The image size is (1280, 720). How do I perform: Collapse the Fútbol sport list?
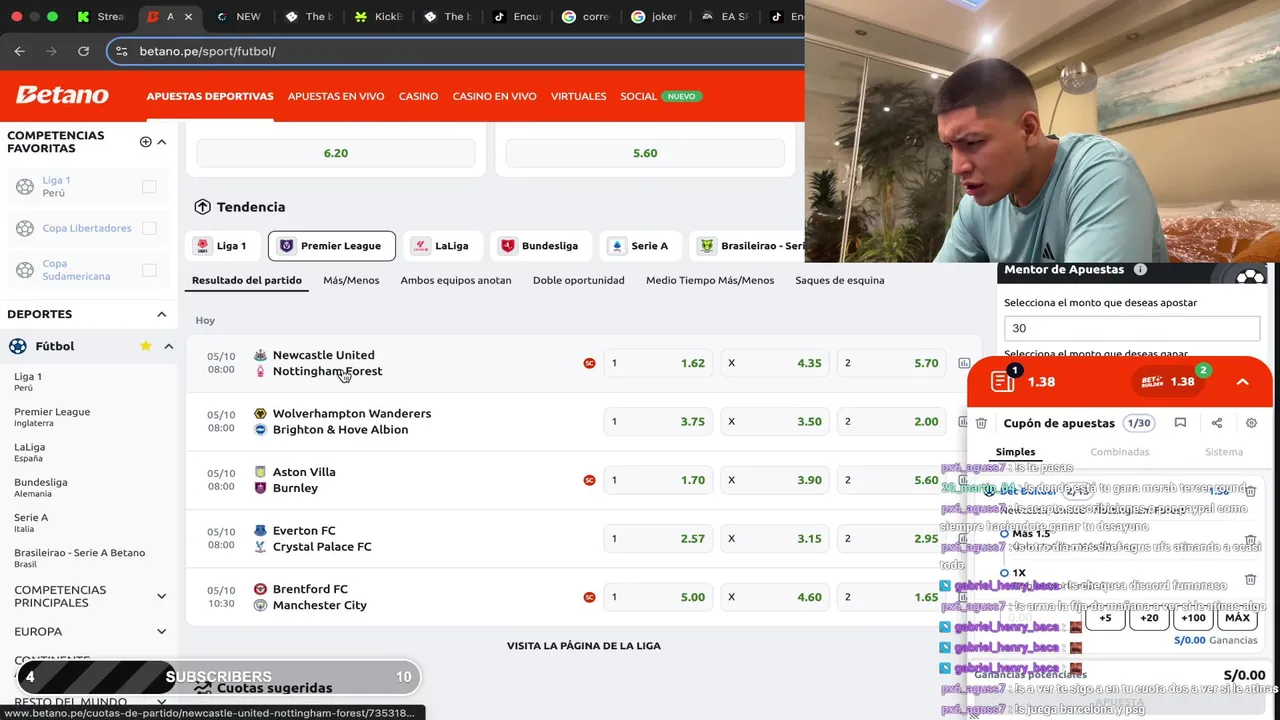click(x=168, y=346)
